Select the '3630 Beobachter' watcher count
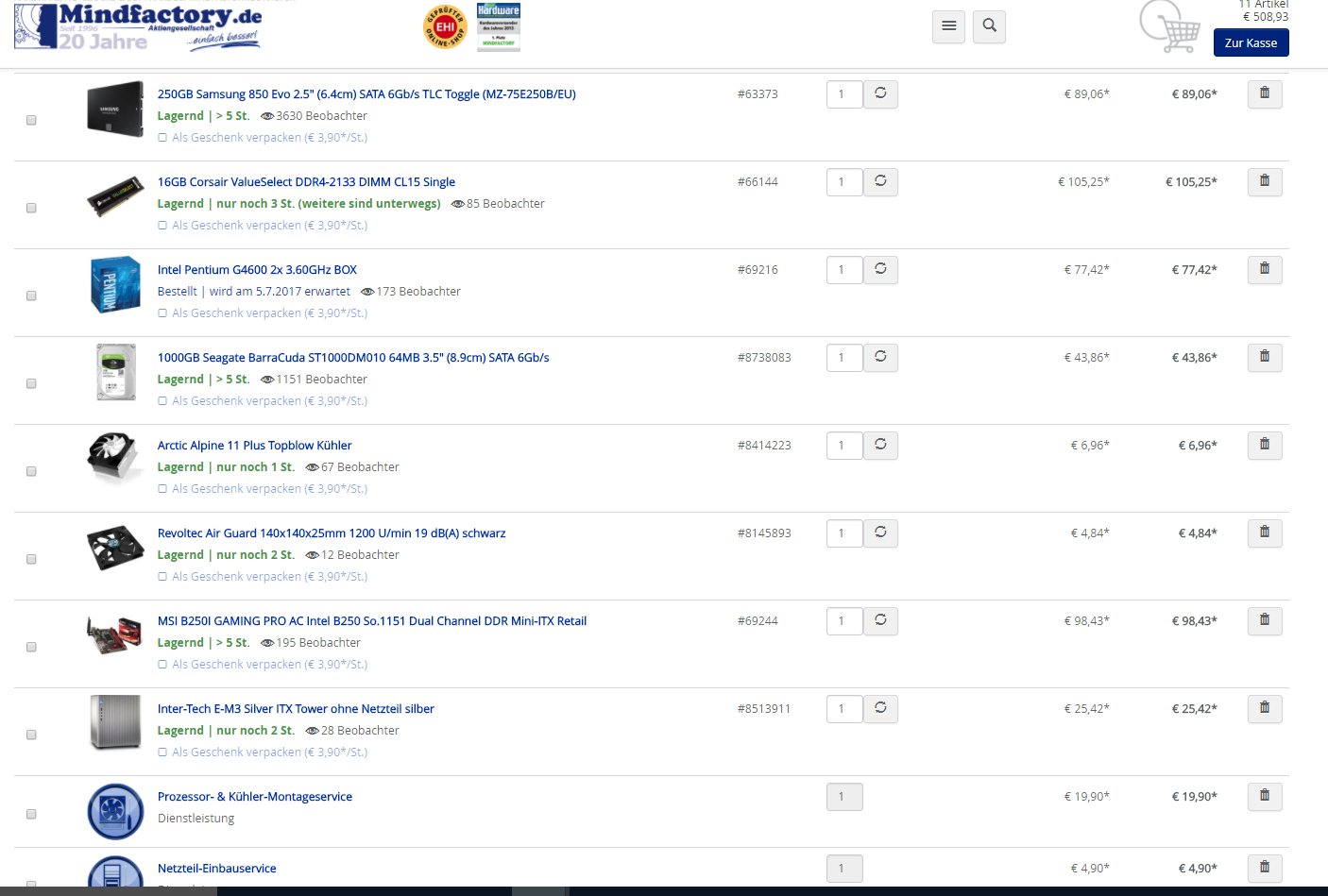1328x896 pixels. click(x=321, y=116)
